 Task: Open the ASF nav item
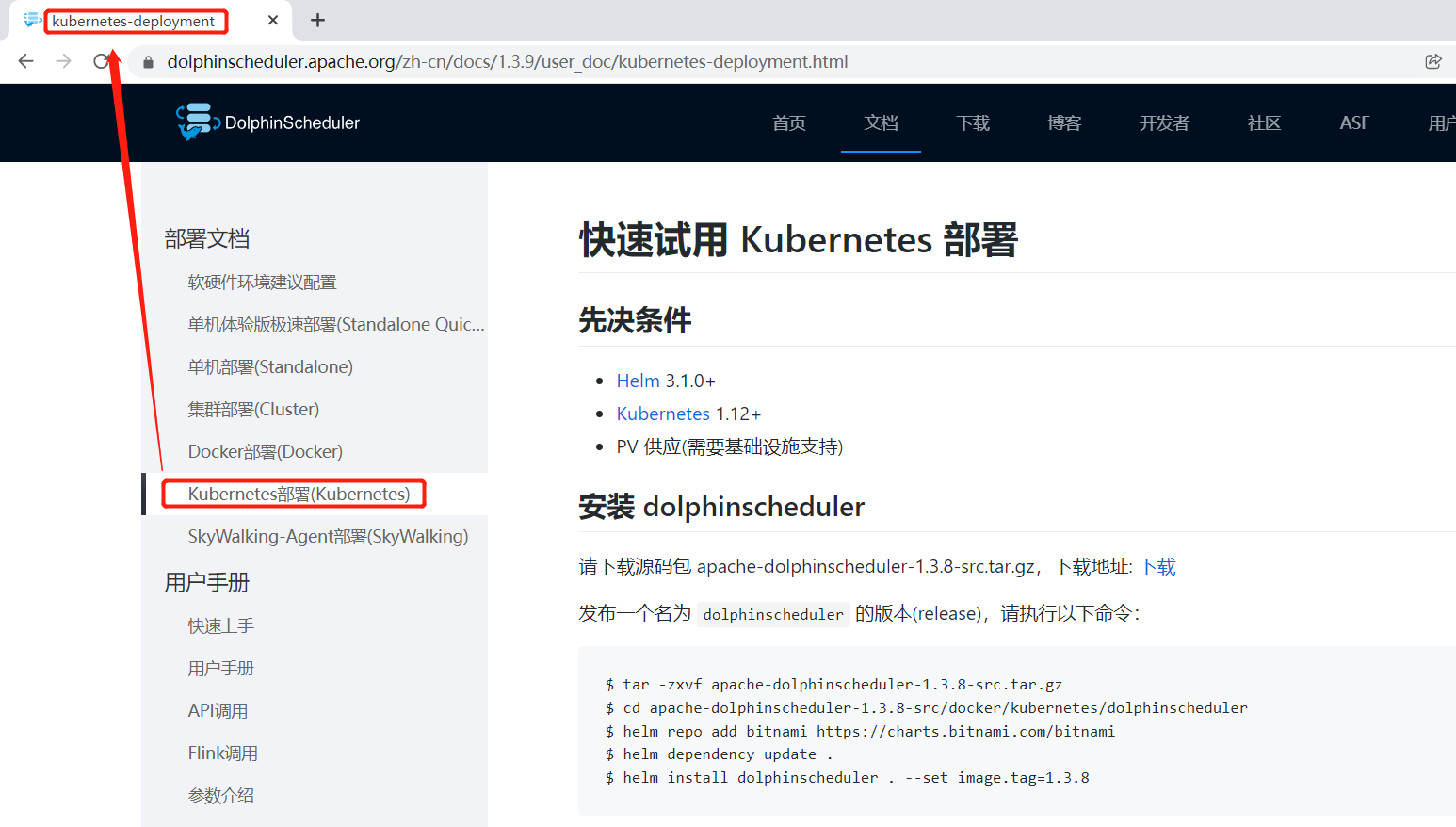1354,123
